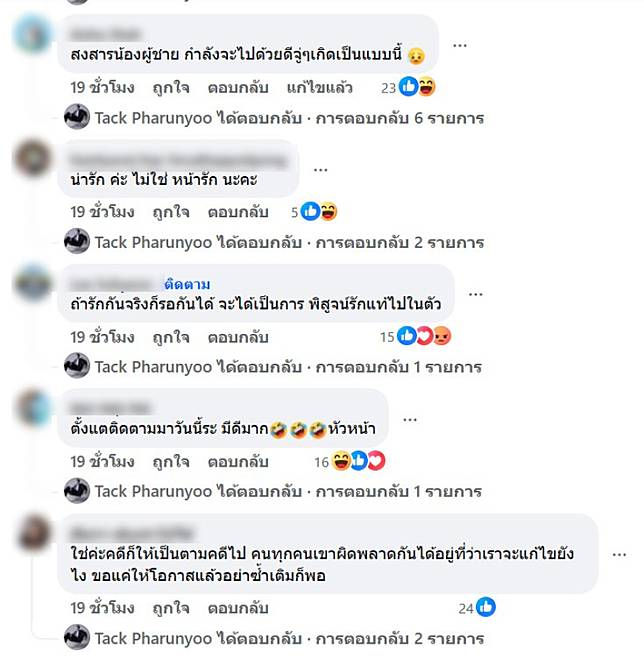Open แก้ไขแล้ว edit history on first comment
Screen dimensions: 644x659
pos(319,88)
